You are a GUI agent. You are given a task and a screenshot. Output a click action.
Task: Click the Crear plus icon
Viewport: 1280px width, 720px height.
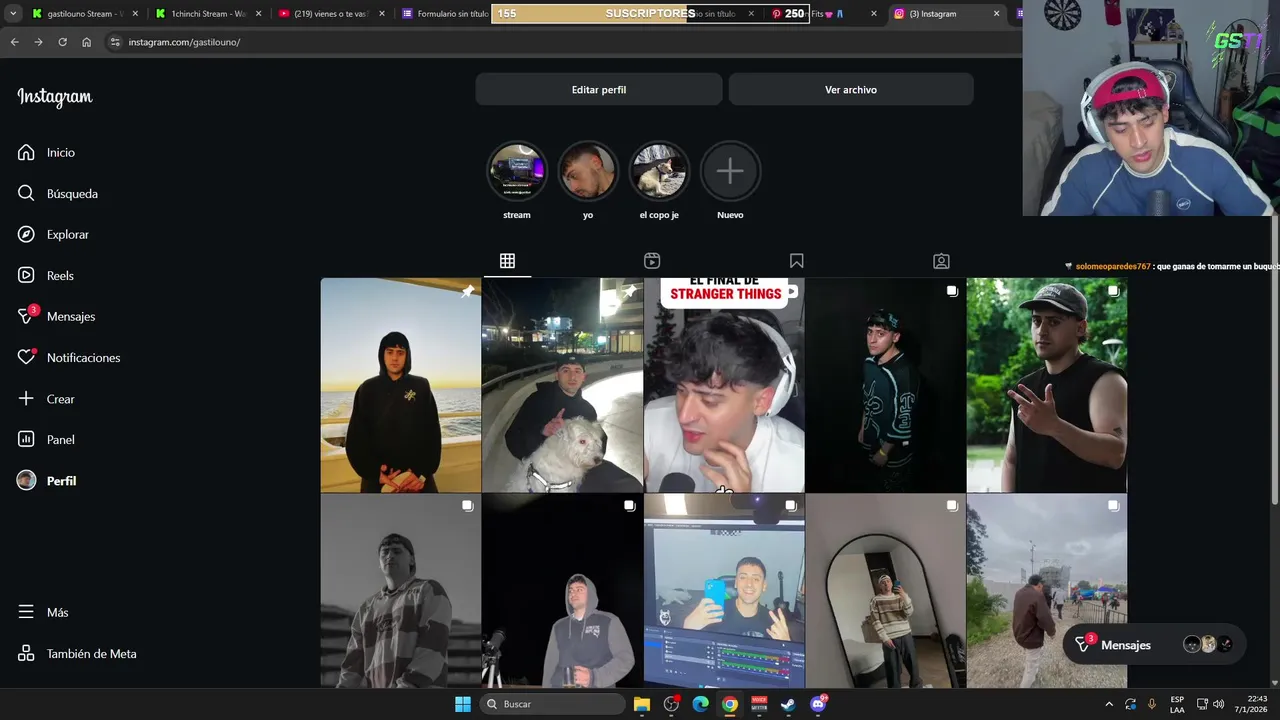(26, 398)
